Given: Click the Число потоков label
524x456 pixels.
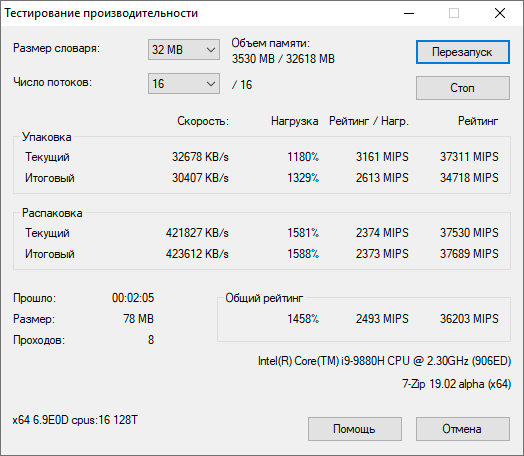Looking at the screenshot, I should click(x=52, y=82).
